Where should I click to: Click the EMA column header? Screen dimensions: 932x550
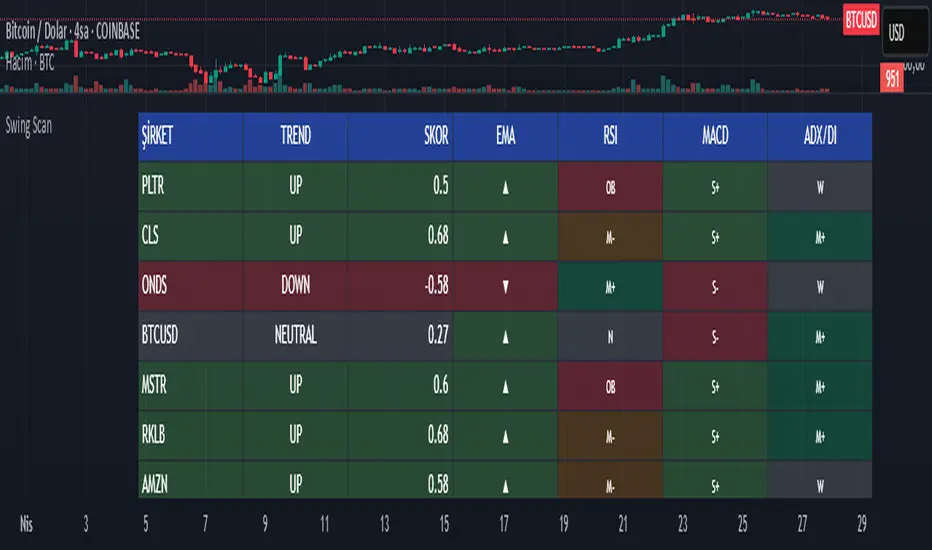click(505, 136)
